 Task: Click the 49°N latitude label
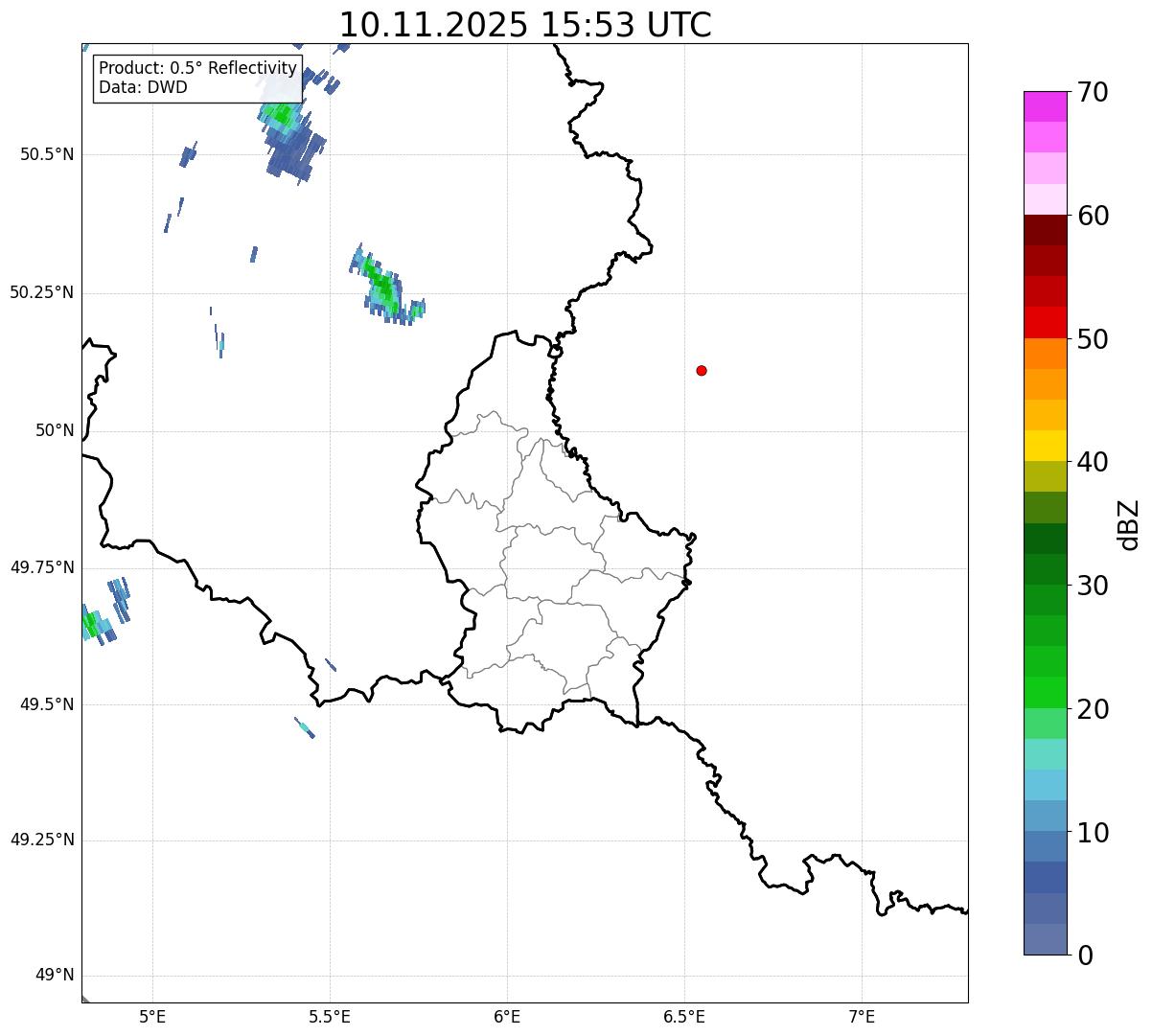[55, 976]
